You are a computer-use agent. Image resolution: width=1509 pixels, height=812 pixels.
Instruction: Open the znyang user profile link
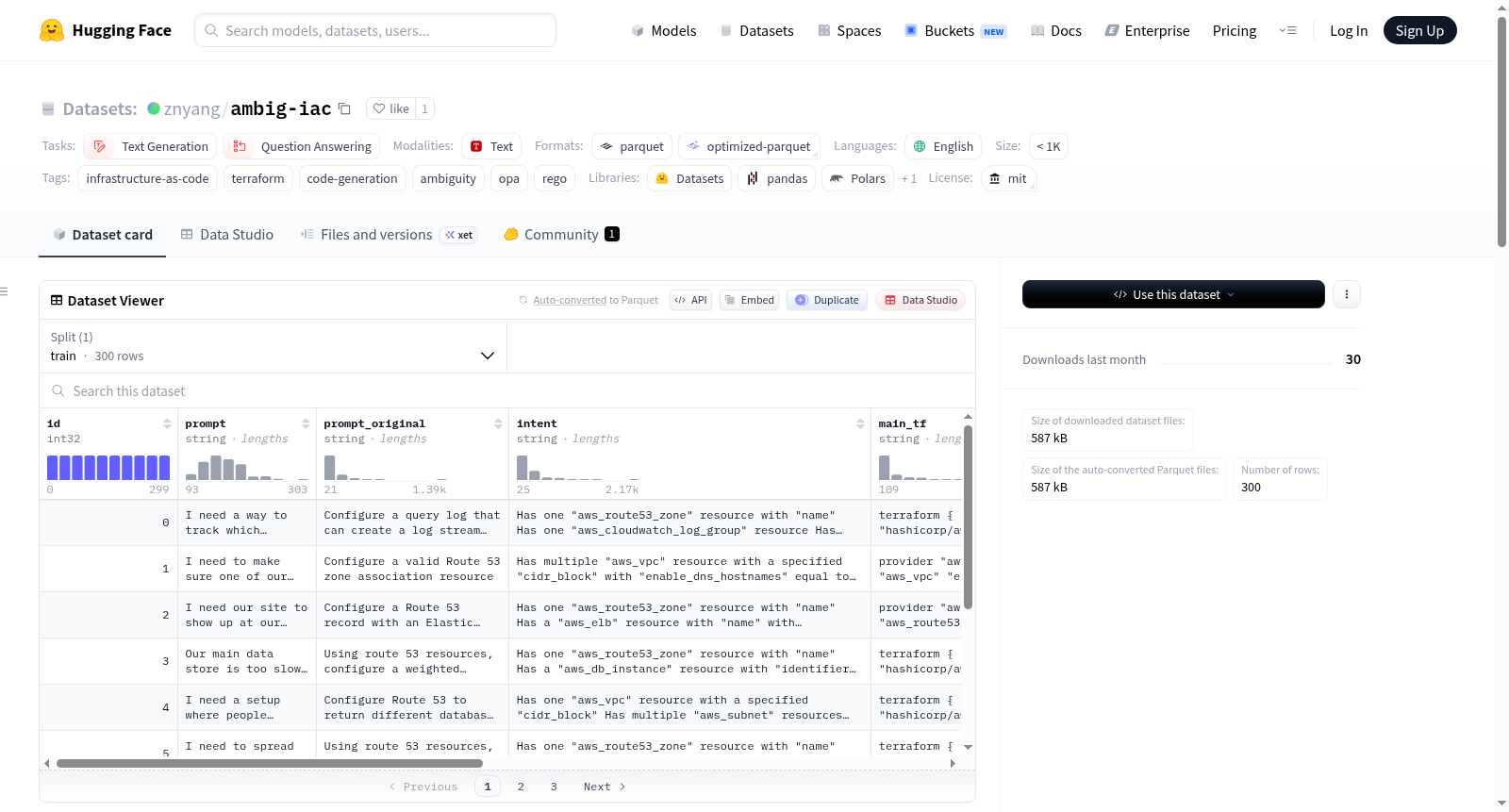coord(192,108)
